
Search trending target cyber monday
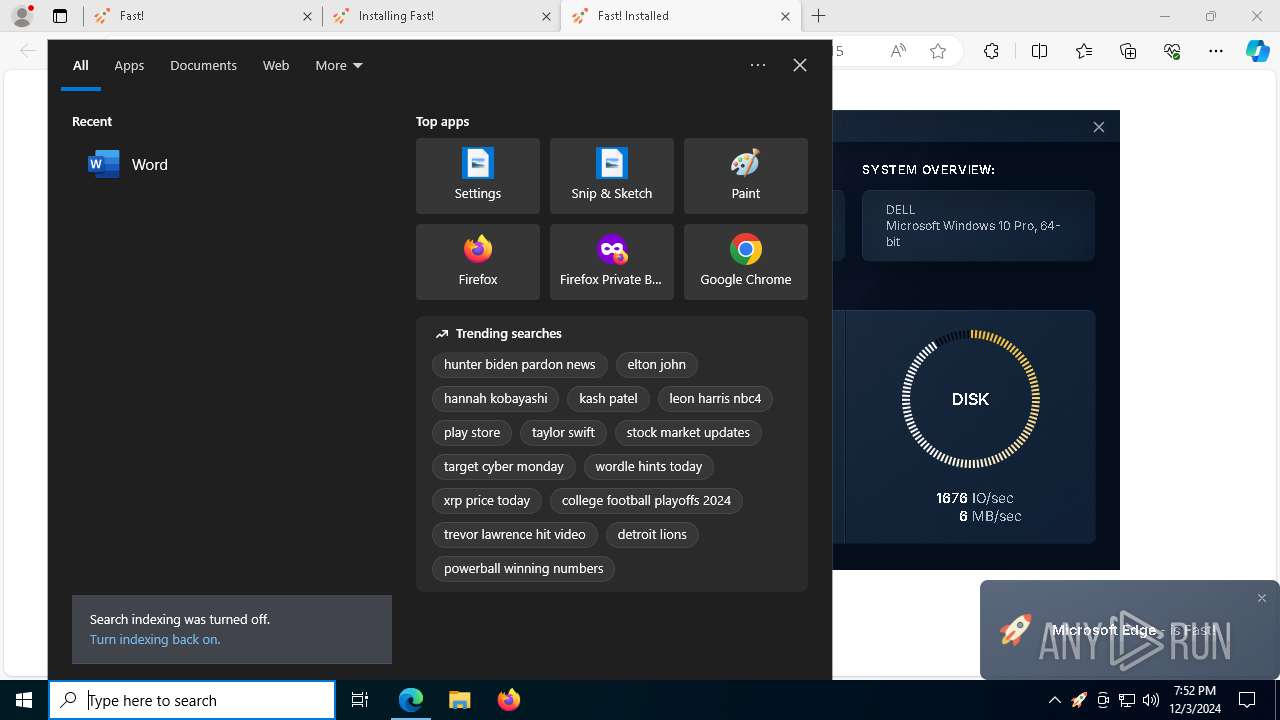[x=504, y=467]
